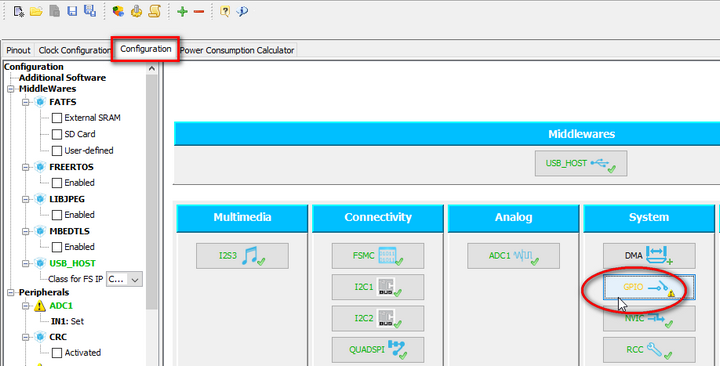Select the Configuration tab
Image resolution: width=720 pixels, height=366 pixels.
[146, 49]
